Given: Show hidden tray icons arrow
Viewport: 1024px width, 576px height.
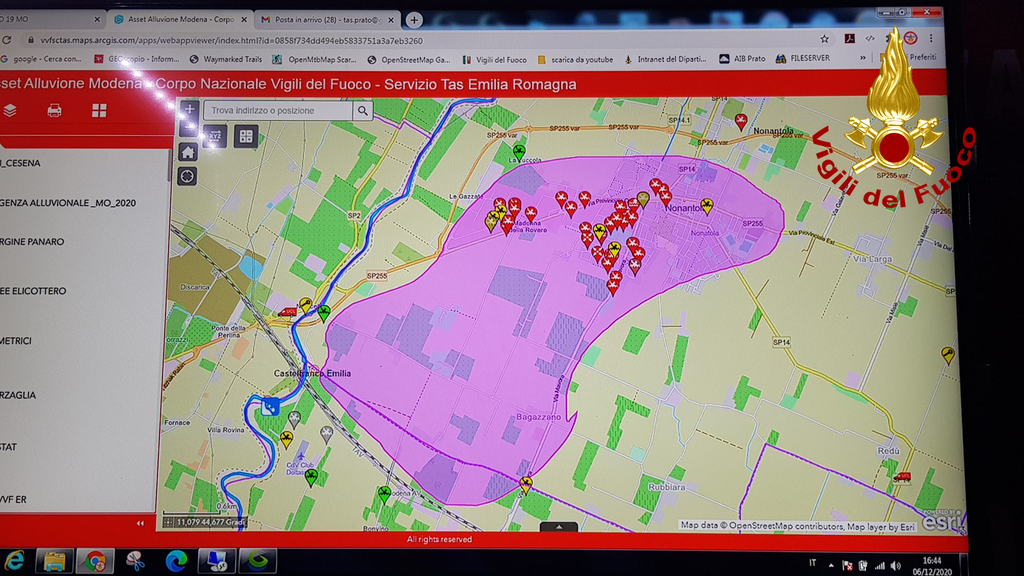Looking at the screenshot, I should [831, 565].
